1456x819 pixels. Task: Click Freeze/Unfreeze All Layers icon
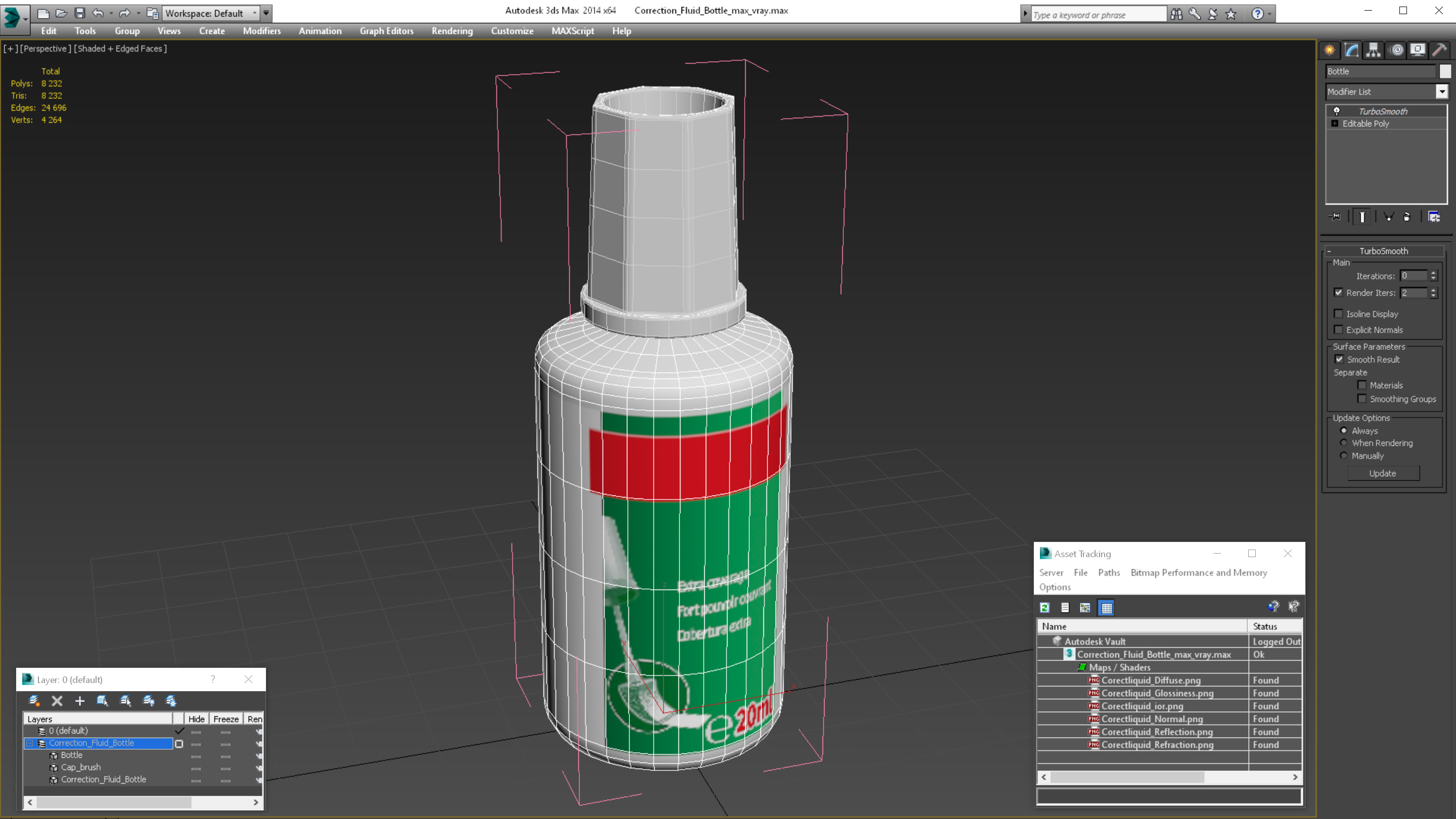click(171, 701)
